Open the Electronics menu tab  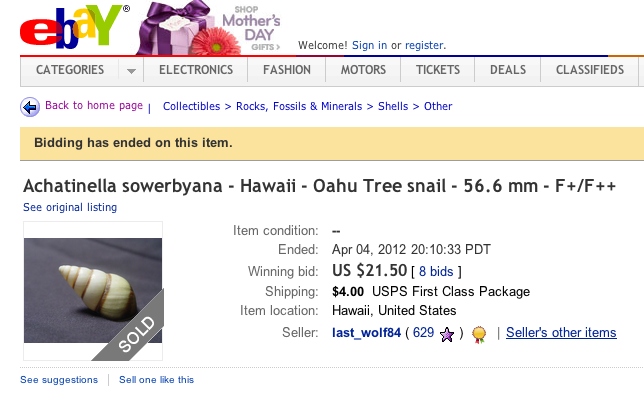196,70
